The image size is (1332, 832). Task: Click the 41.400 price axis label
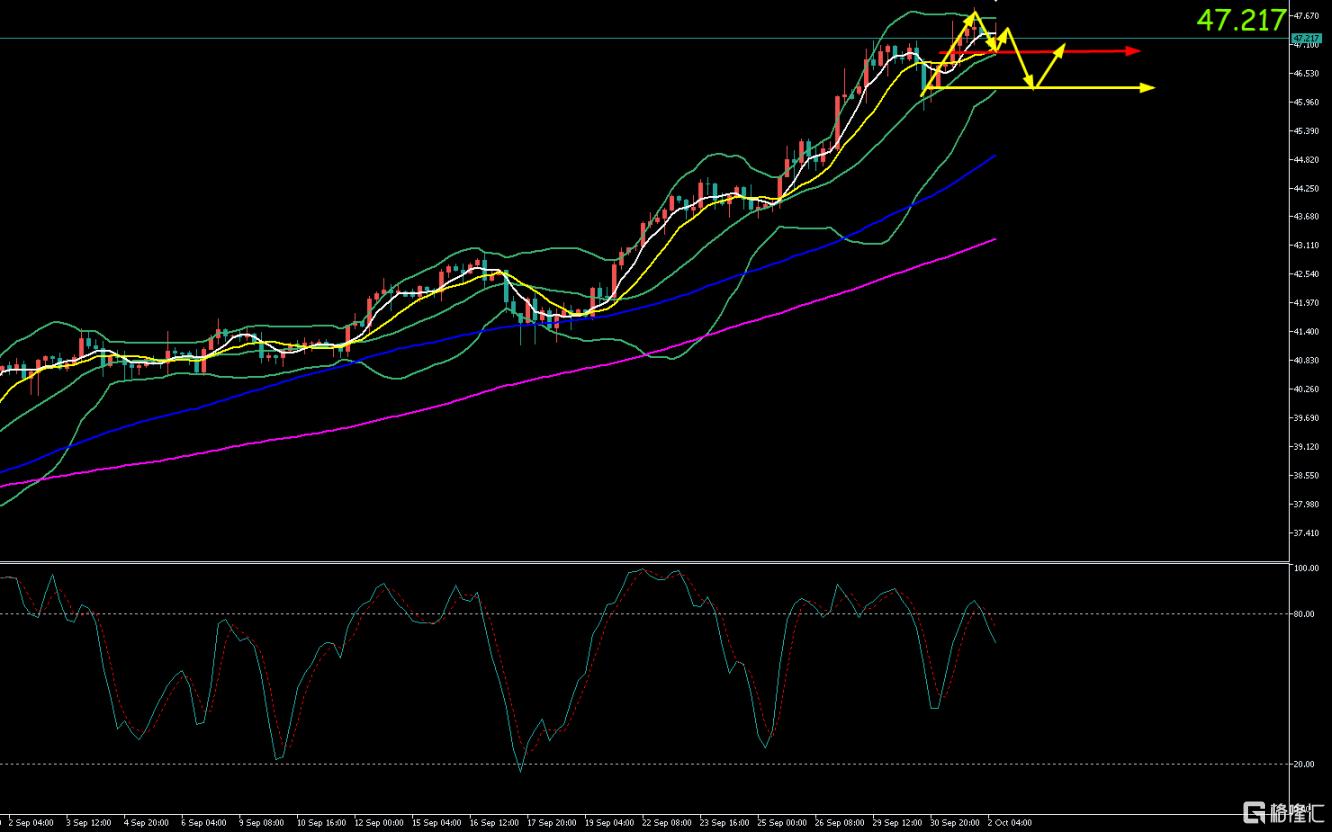tap(1307, 331)
